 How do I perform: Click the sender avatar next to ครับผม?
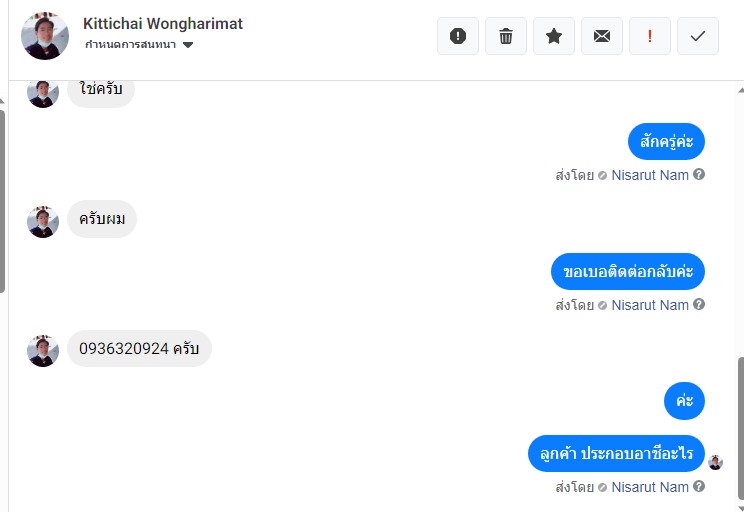click(x=43, y=222)
